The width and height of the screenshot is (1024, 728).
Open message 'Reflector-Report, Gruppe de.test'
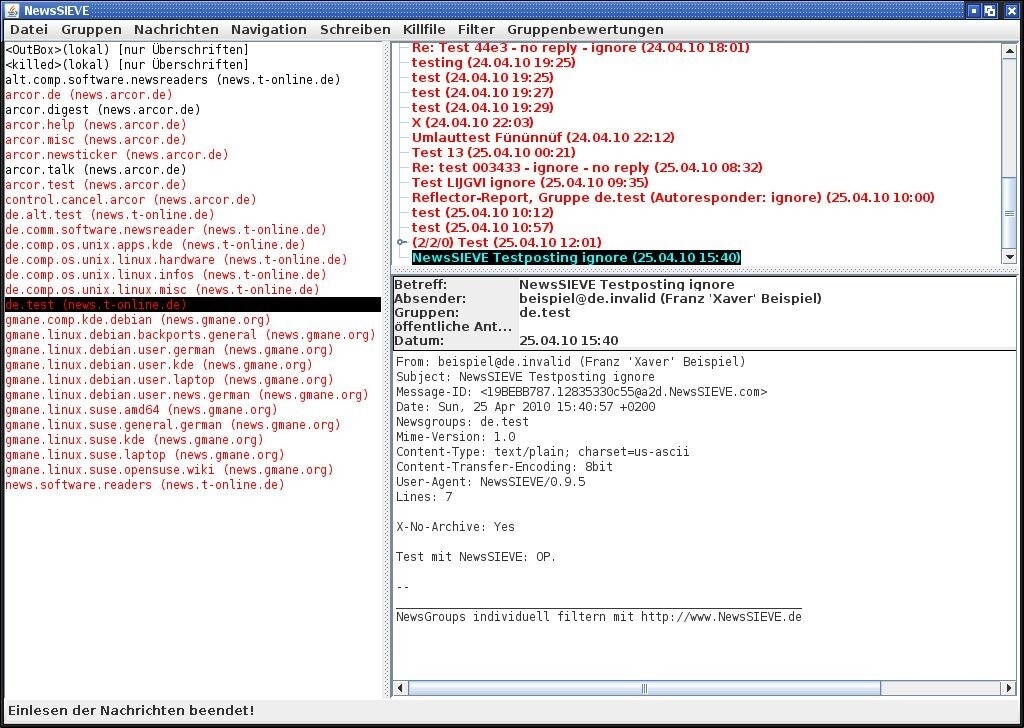[673, 198]
